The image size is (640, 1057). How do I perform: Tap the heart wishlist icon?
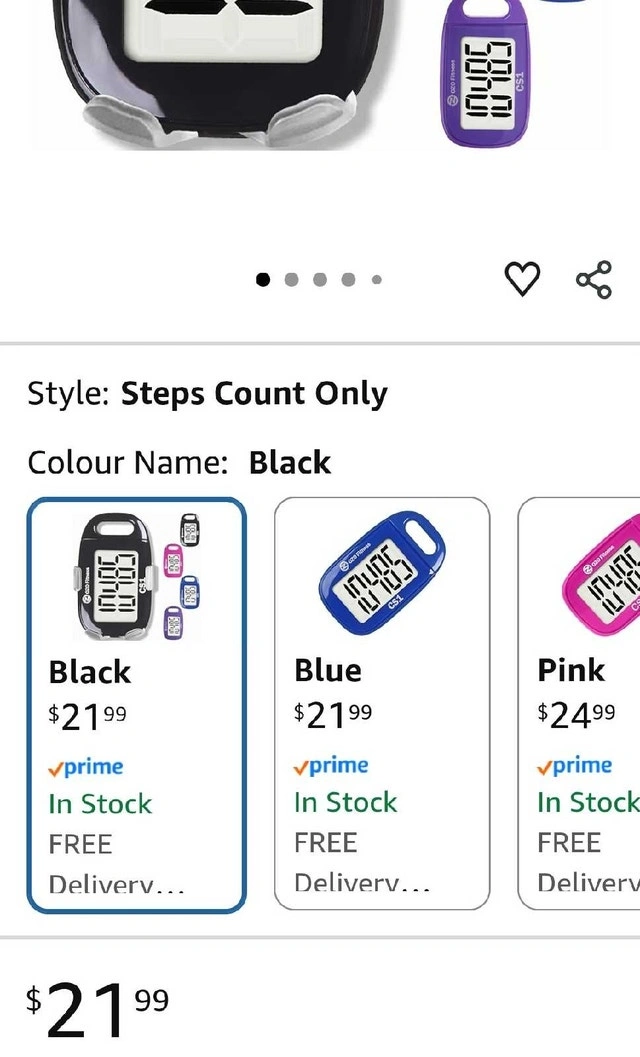tap(522, 279)
